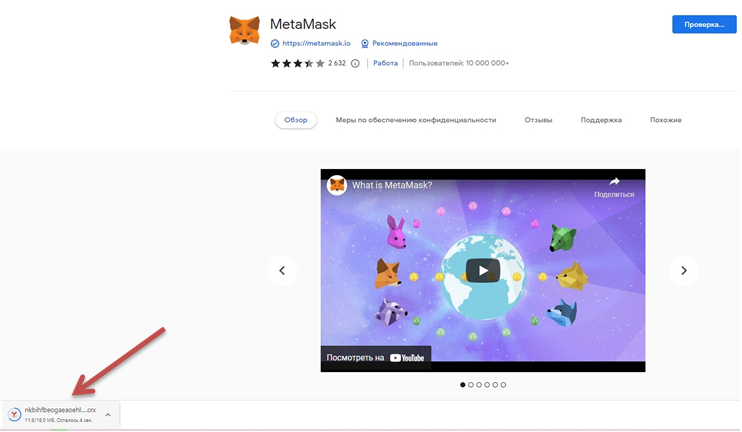Open the https://metamask.io publisher link
This screenshot has height=432, width=742.
[x=316, y=43]
